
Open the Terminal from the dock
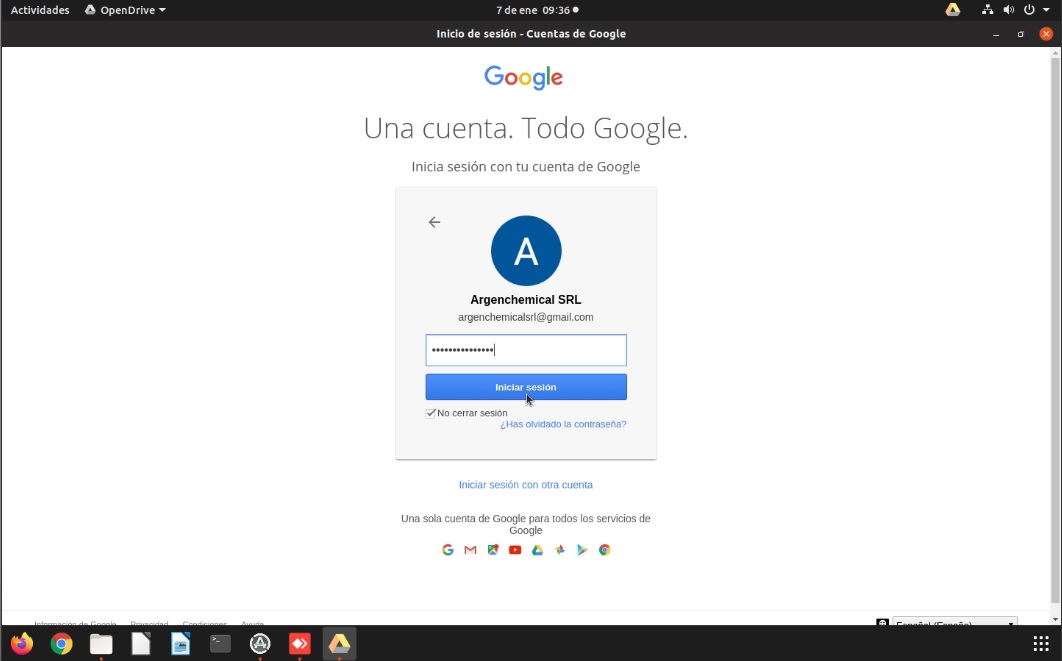pos(220,643)
